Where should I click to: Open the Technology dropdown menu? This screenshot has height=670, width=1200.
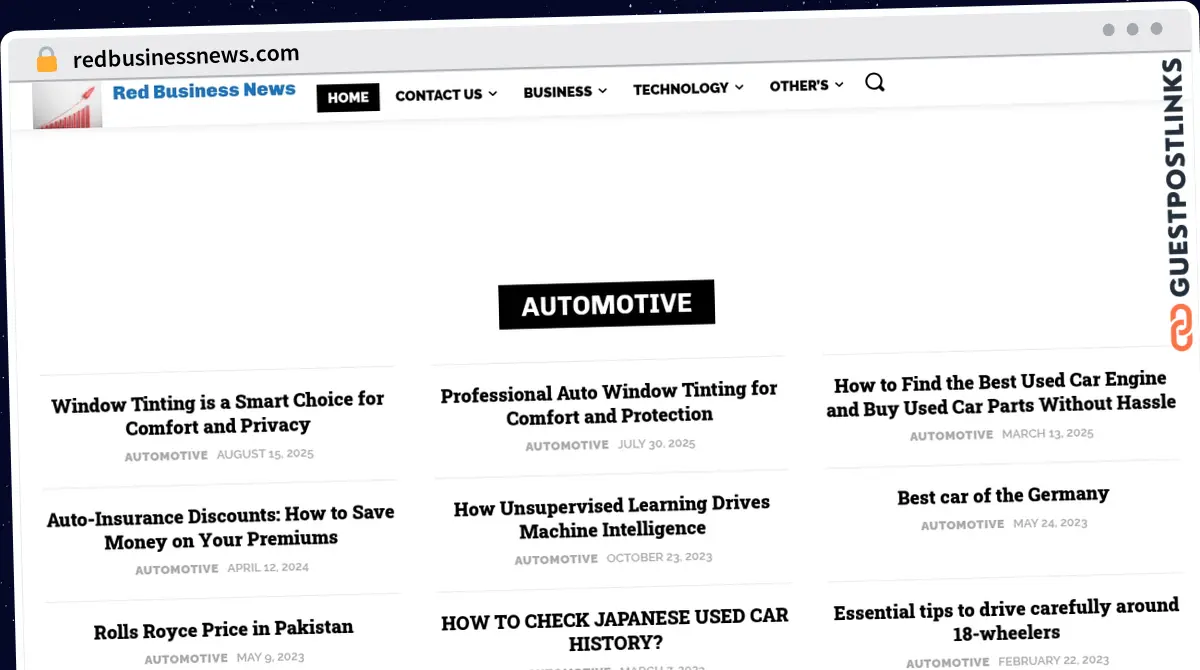pos(688,88)
